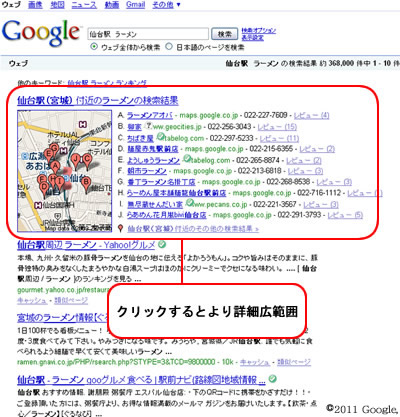Screen dimensions: 400x417
Task: Open 仙台駅(宮城)付近のラーメンの検索結果 heading link
Action: [x=98, y=100]
